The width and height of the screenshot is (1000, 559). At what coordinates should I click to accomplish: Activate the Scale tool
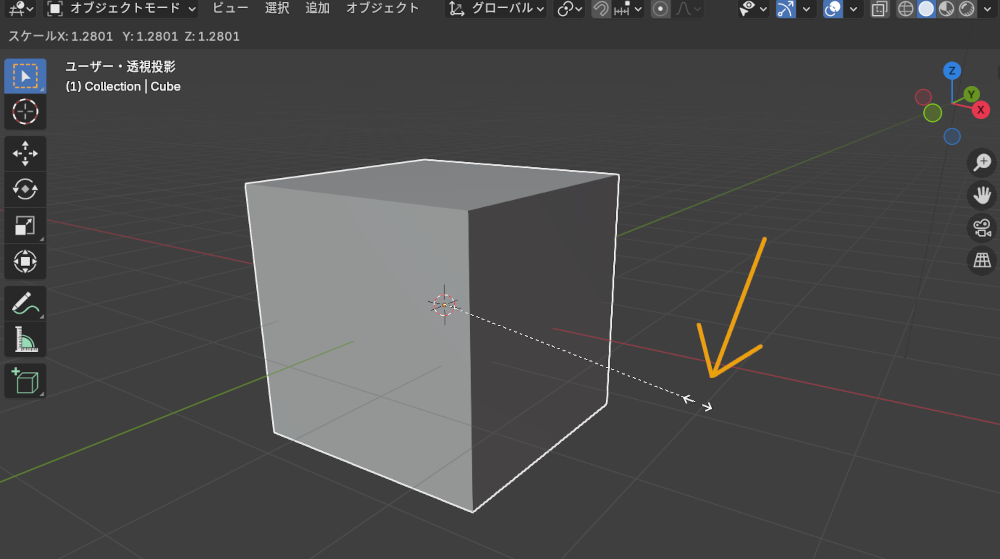point(25,226)
